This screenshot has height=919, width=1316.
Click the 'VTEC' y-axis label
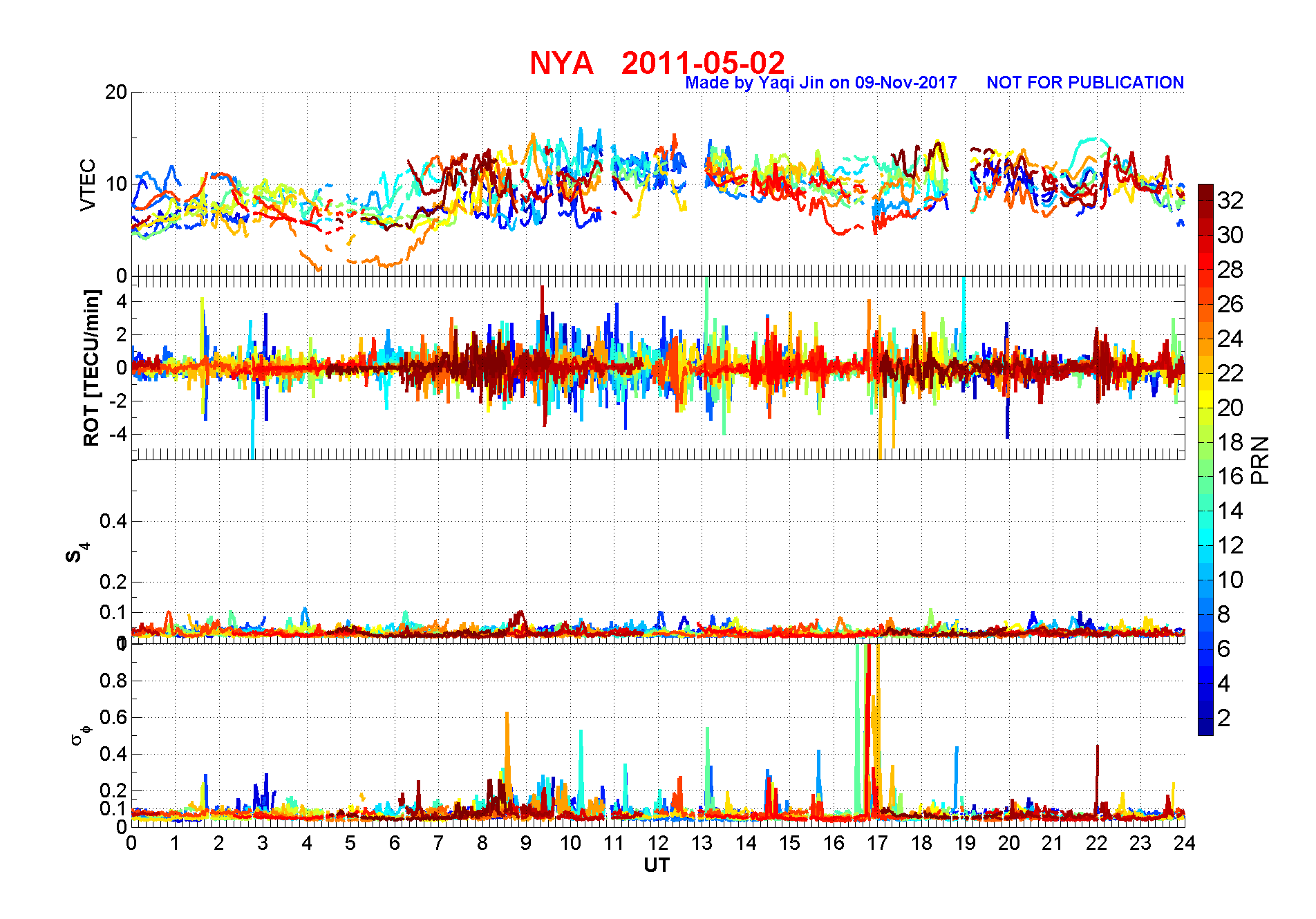(x=88, y=184)
